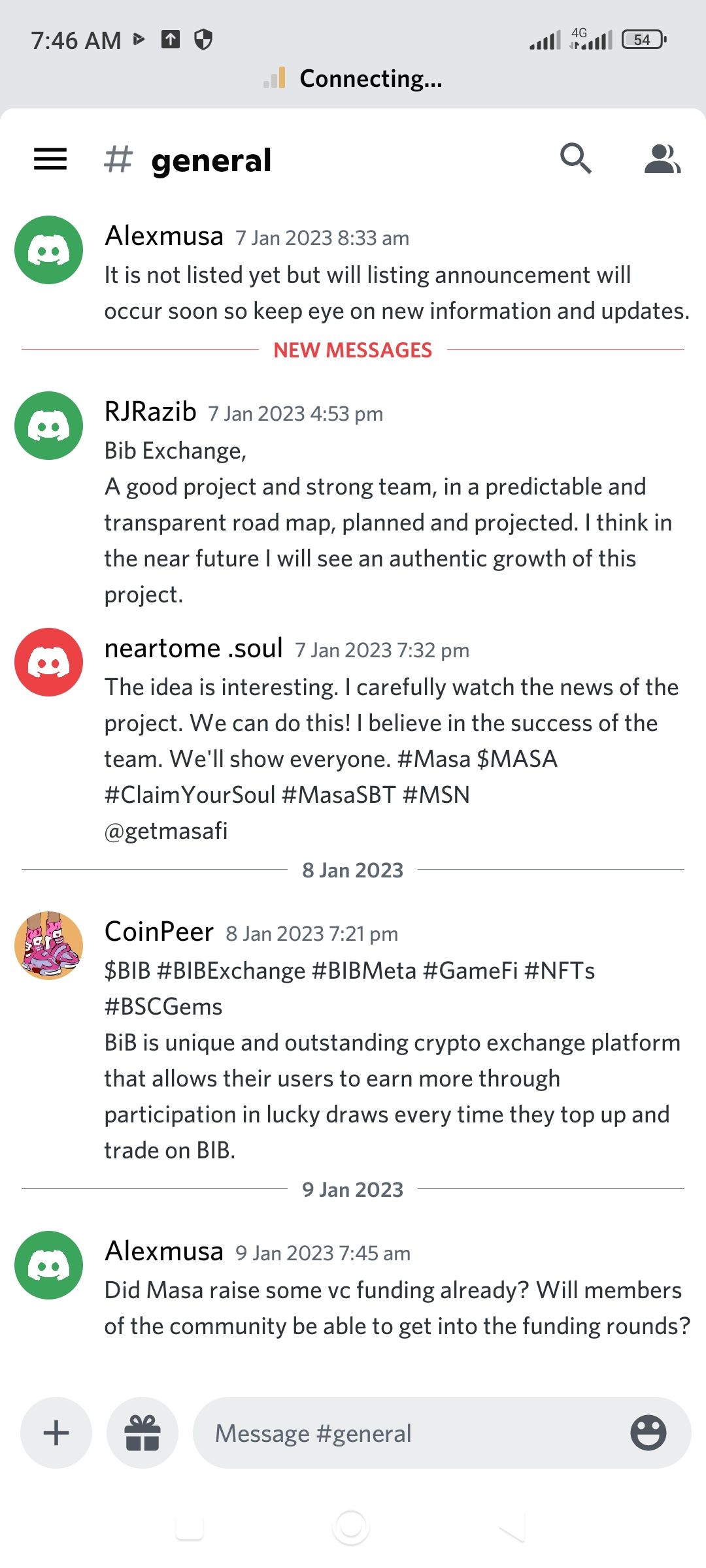This screenshot has width=706, height=1568.
Task: Open CoinPeer's sneaker profile picture
Action: (x=49, y=945)
